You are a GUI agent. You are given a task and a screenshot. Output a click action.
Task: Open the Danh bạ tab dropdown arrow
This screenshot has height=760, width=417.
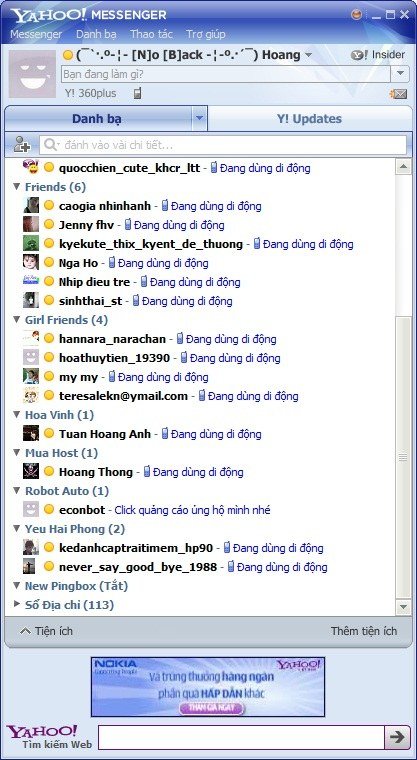pos(199,118)
